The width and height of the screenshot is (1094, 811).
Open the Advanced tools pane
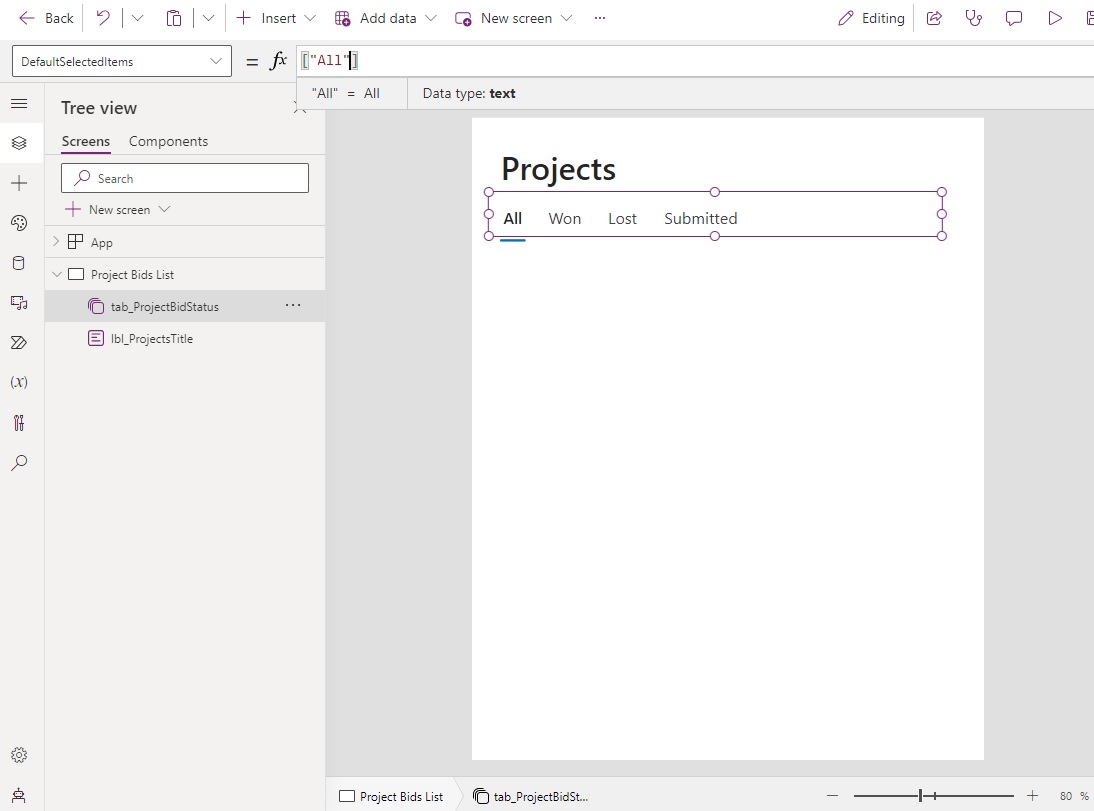20,423
